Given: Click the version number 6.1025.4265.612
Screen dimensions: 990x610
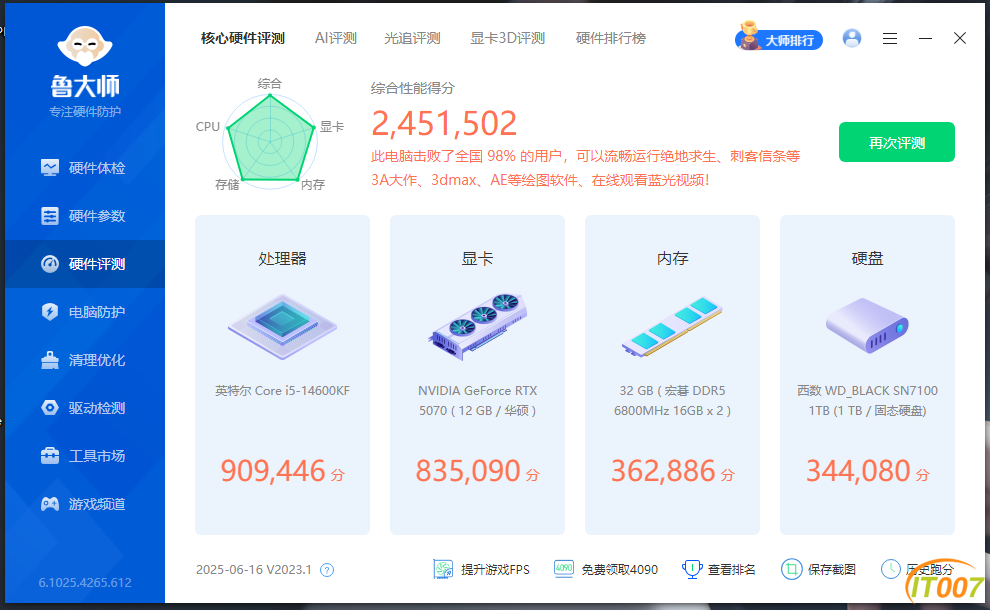Looking at the screenshot, I should 85,583.
